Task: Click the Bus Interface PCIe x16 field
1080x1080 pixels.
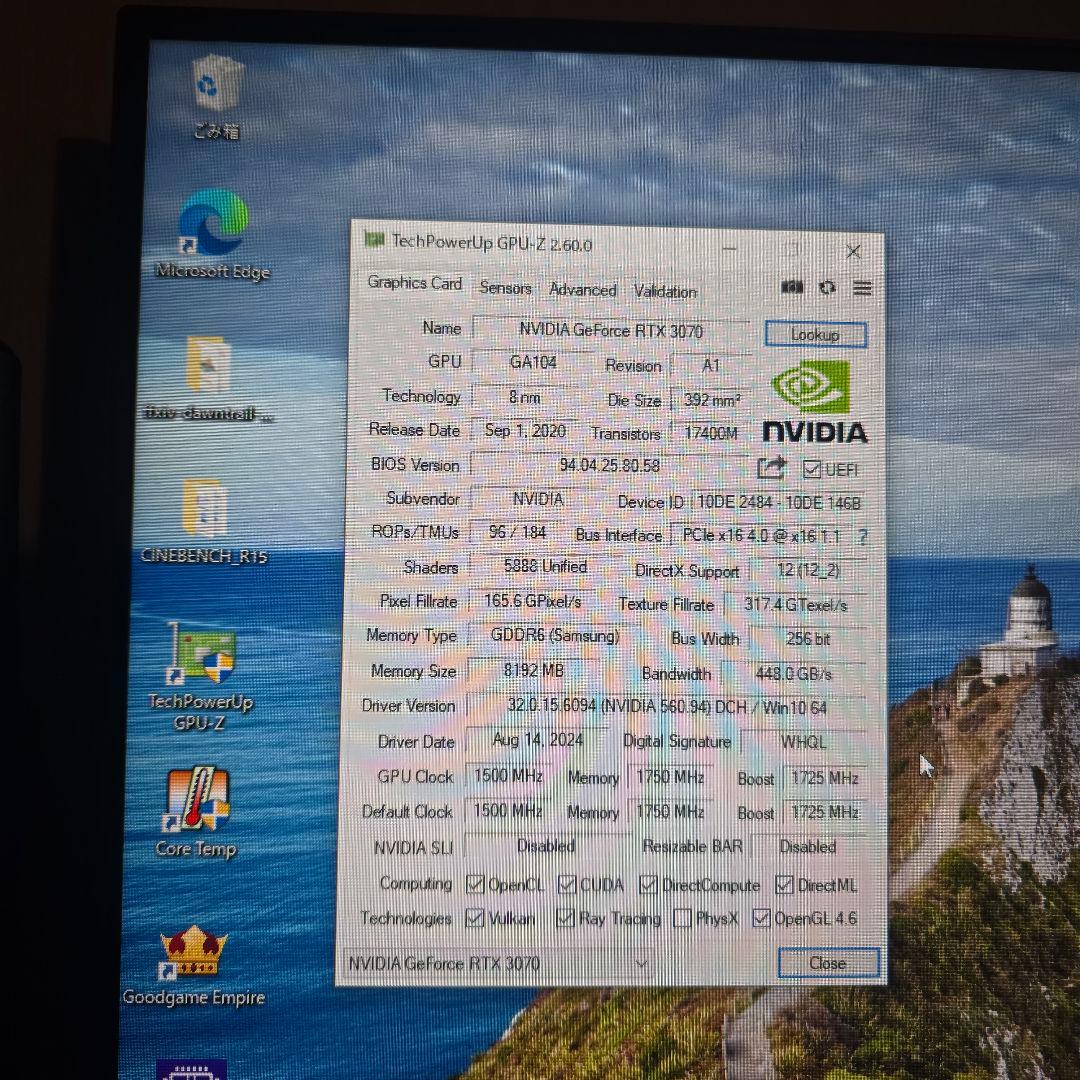Action: point(761,536)
